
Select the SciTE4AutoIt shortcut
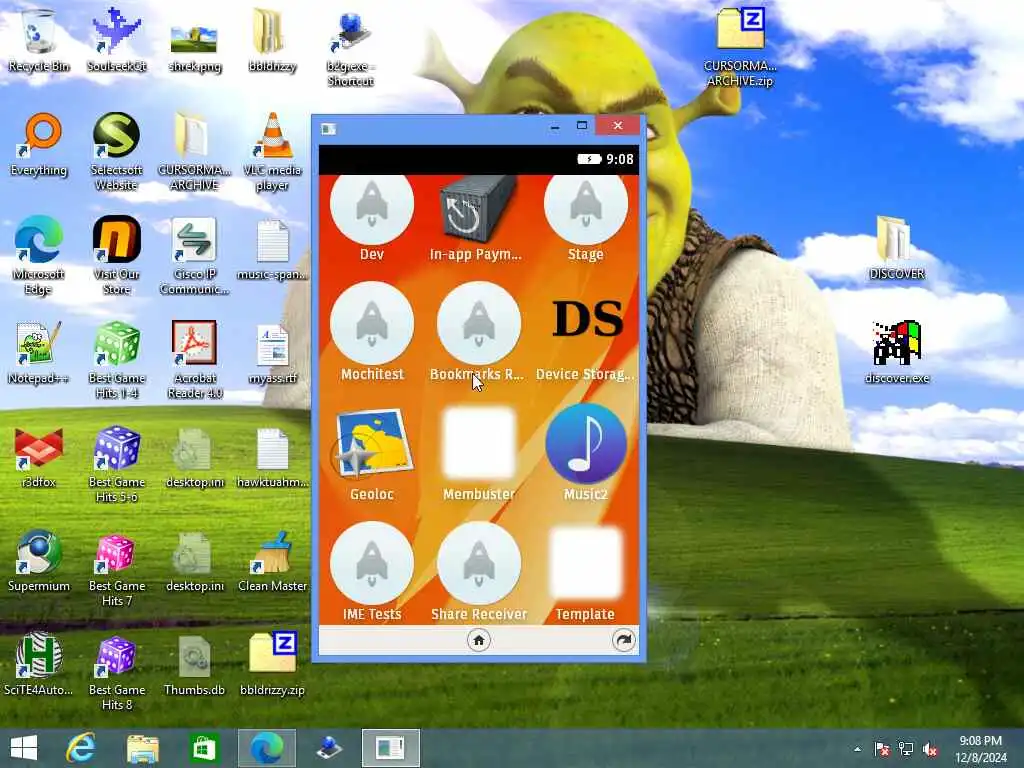point(39,664)
